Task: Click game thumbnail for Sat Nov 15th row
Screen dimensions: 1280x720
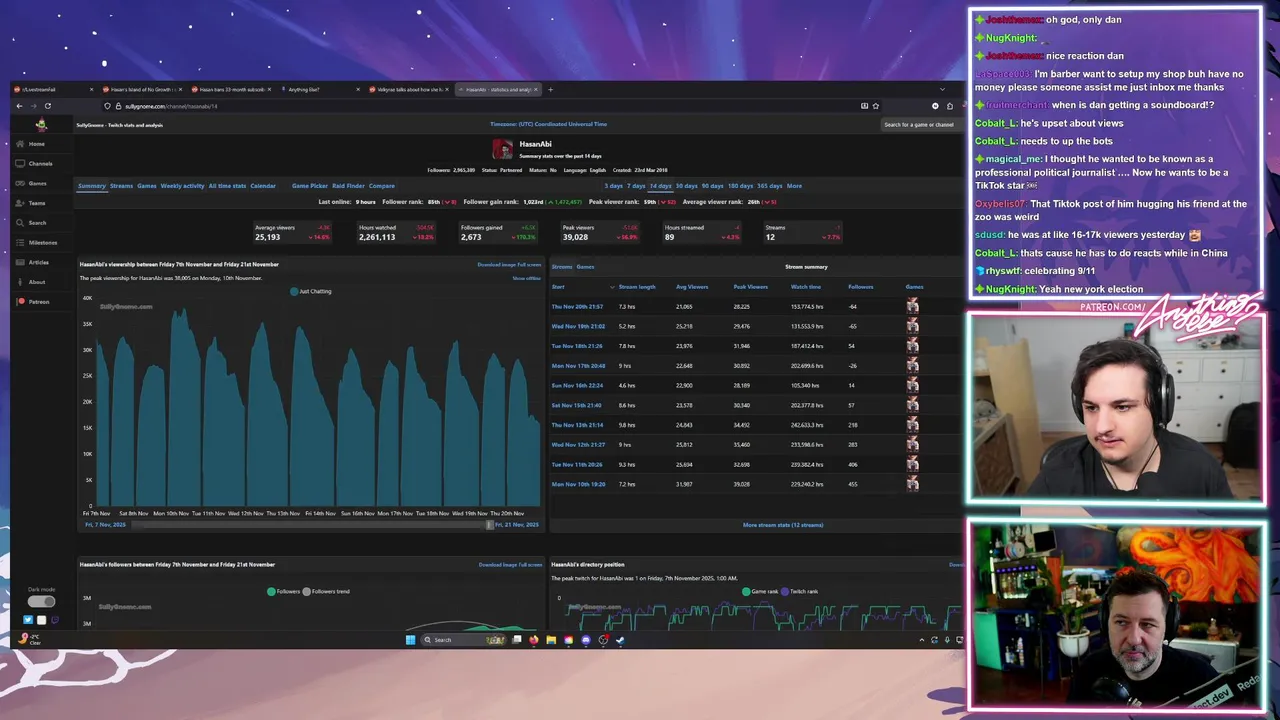Action: point(912,405)
